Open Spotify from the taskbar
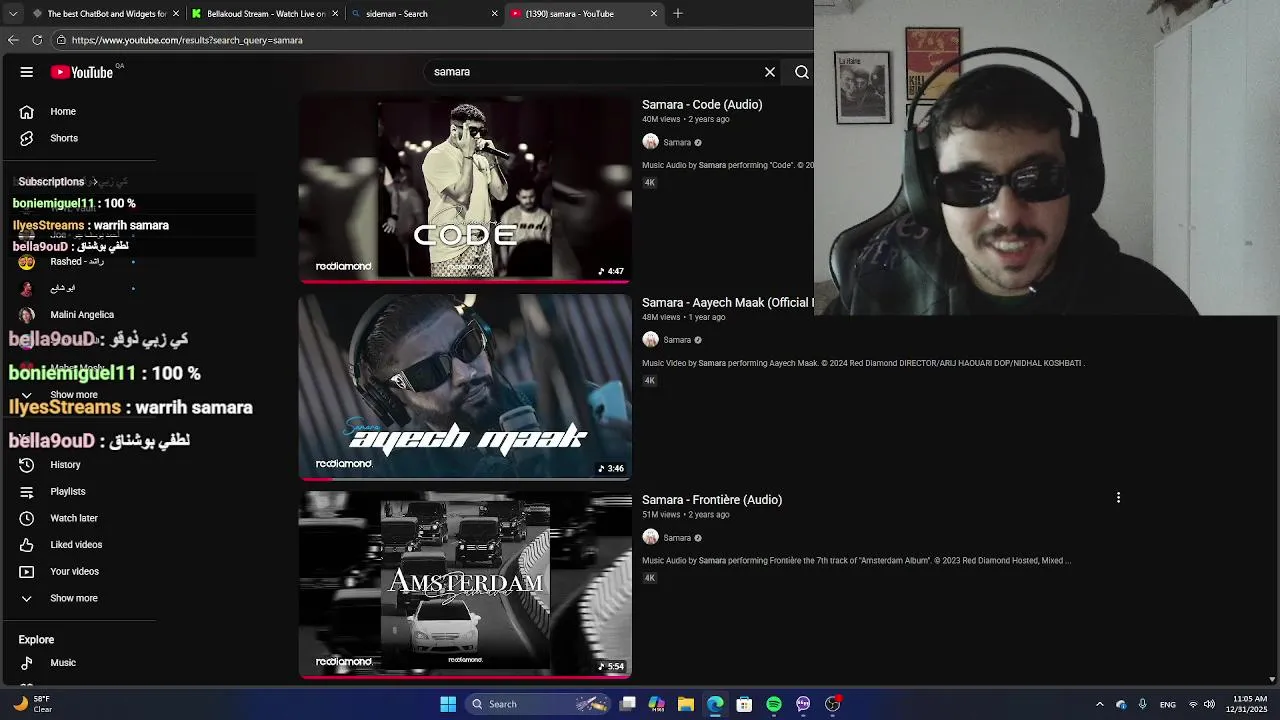 [774, 704]
